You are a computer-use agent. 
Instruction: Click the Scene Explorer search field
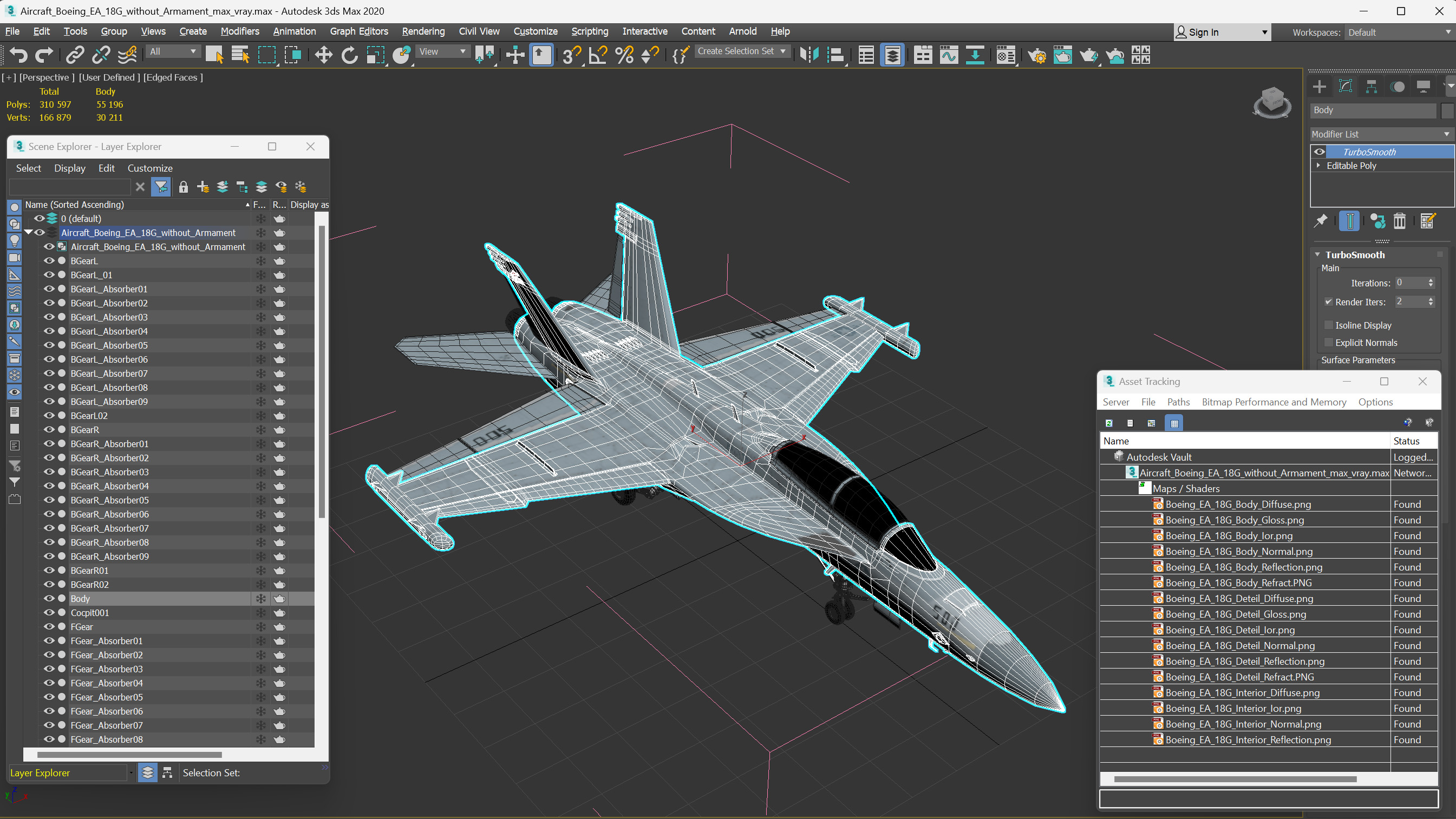tap(70, 187)
